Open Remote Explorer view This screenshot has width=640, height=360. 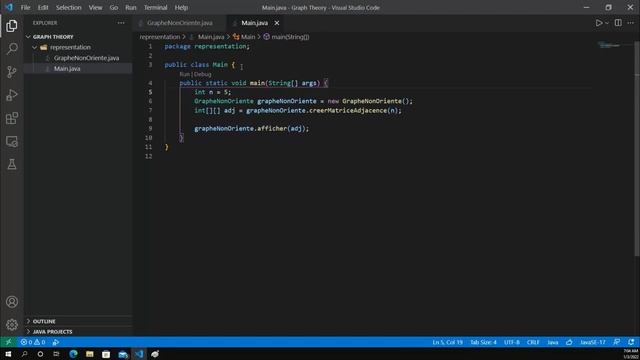(12, 141)
